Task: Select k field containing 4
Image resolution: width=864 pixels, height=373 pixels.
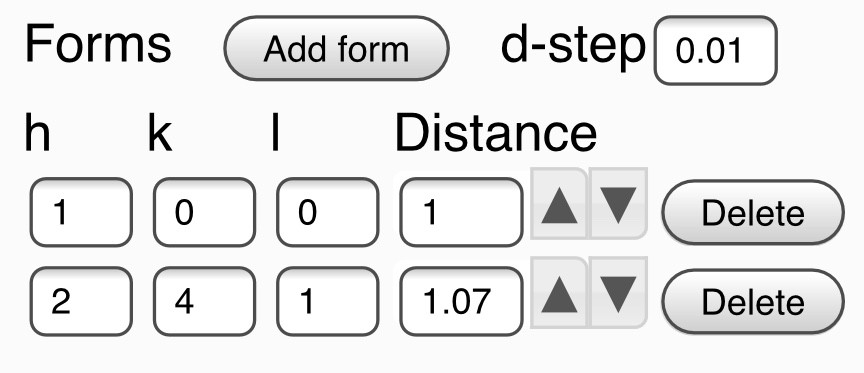Action: click(204, 301)
